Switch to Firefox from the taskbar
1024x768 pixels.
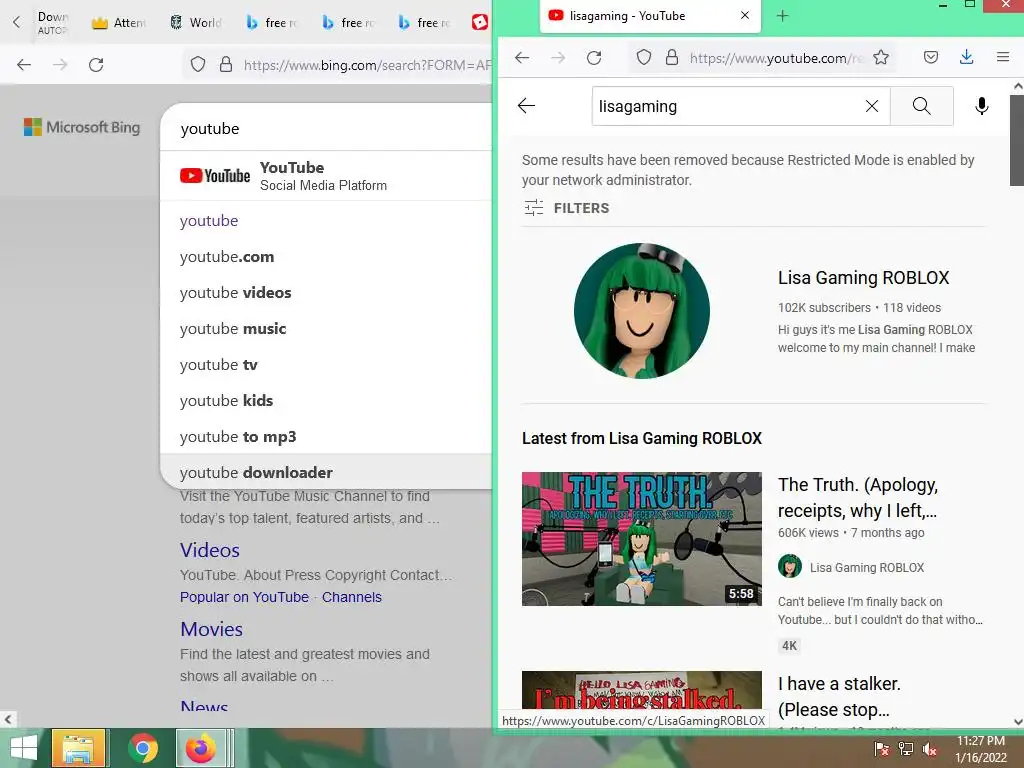[200, 748]
